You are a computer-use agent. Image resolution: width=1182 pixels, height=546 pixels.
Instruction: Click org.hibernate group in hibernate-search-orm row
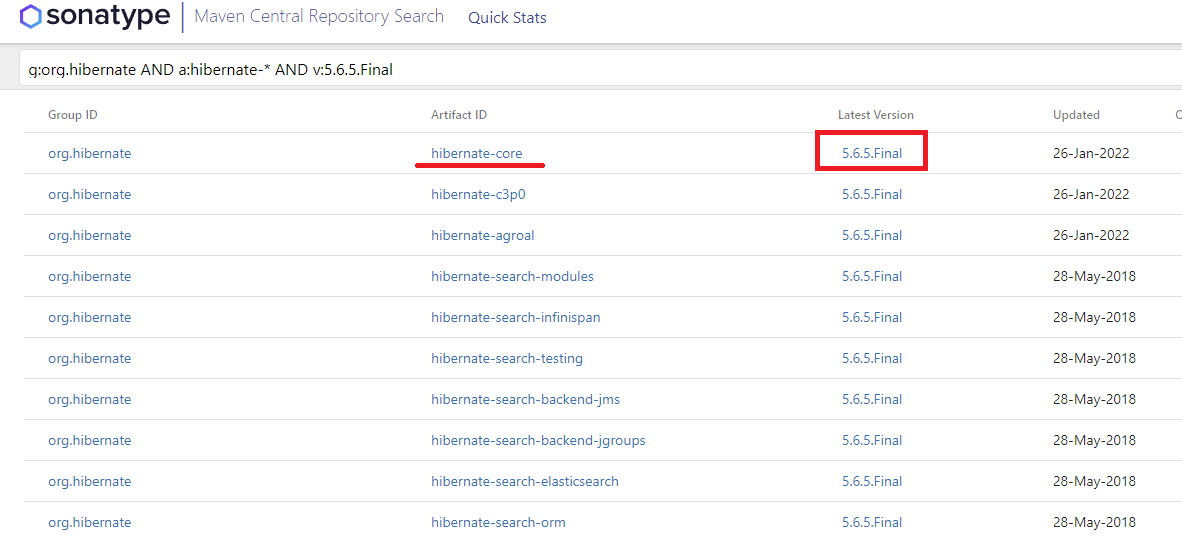90,522
